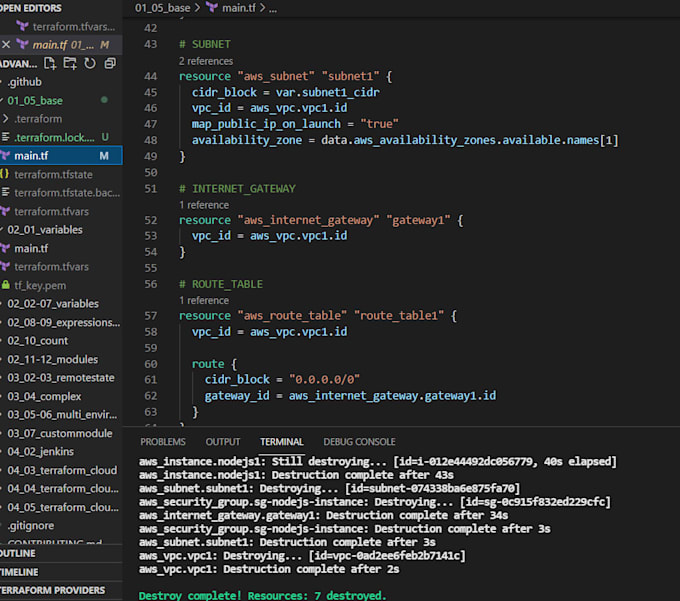This screenshot has width=680, height=601.
Task: Click line number 44 in the gutter
Action: pyautogui.click(x=150, y=76)
